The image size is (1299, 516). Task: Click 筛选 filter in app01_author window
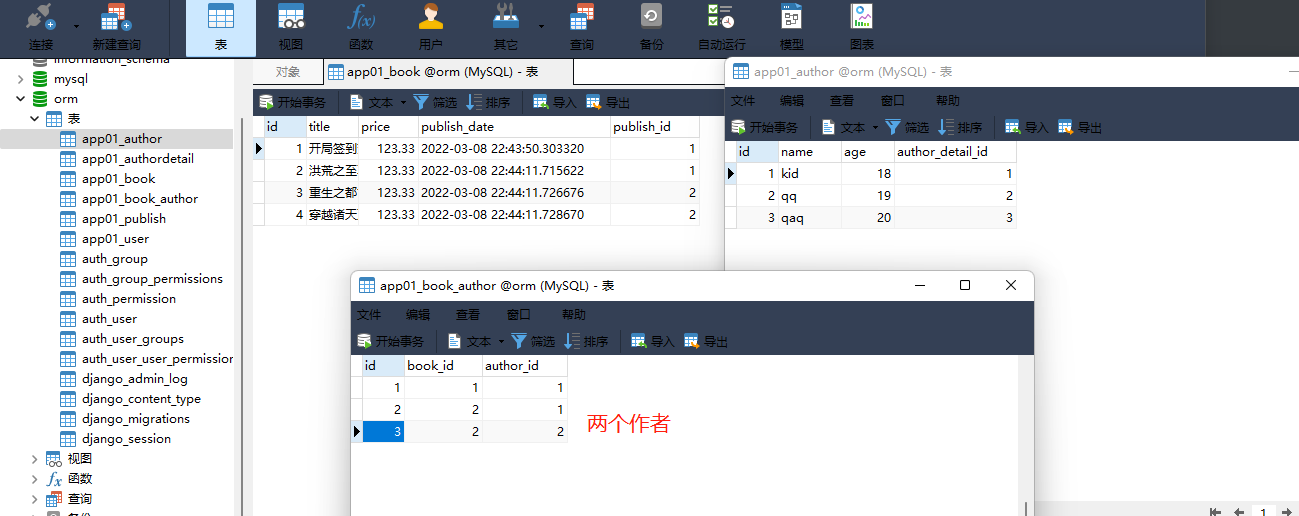[x=907, y=127]
